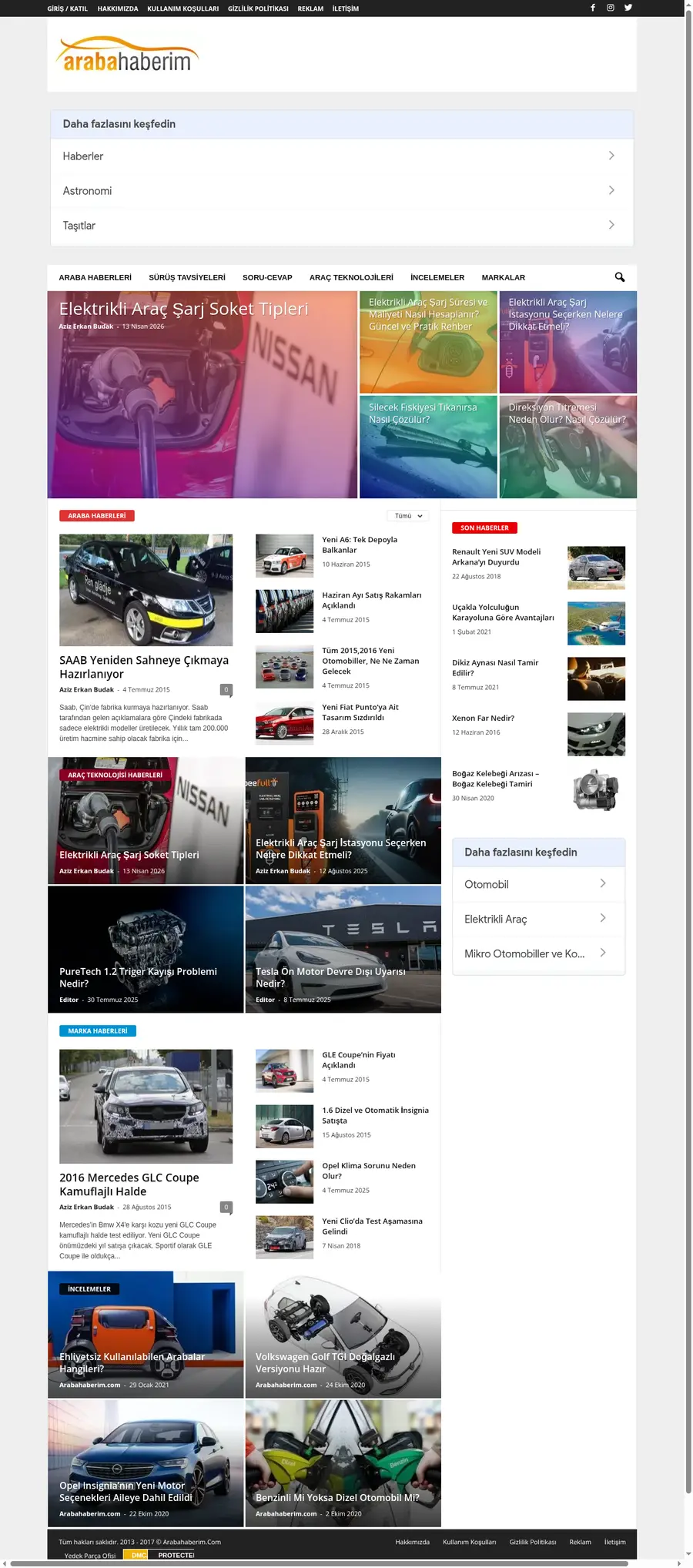Expand the Taşıtlar row chevron
This screenshot has width=693, height=1568.
point(611,225)
